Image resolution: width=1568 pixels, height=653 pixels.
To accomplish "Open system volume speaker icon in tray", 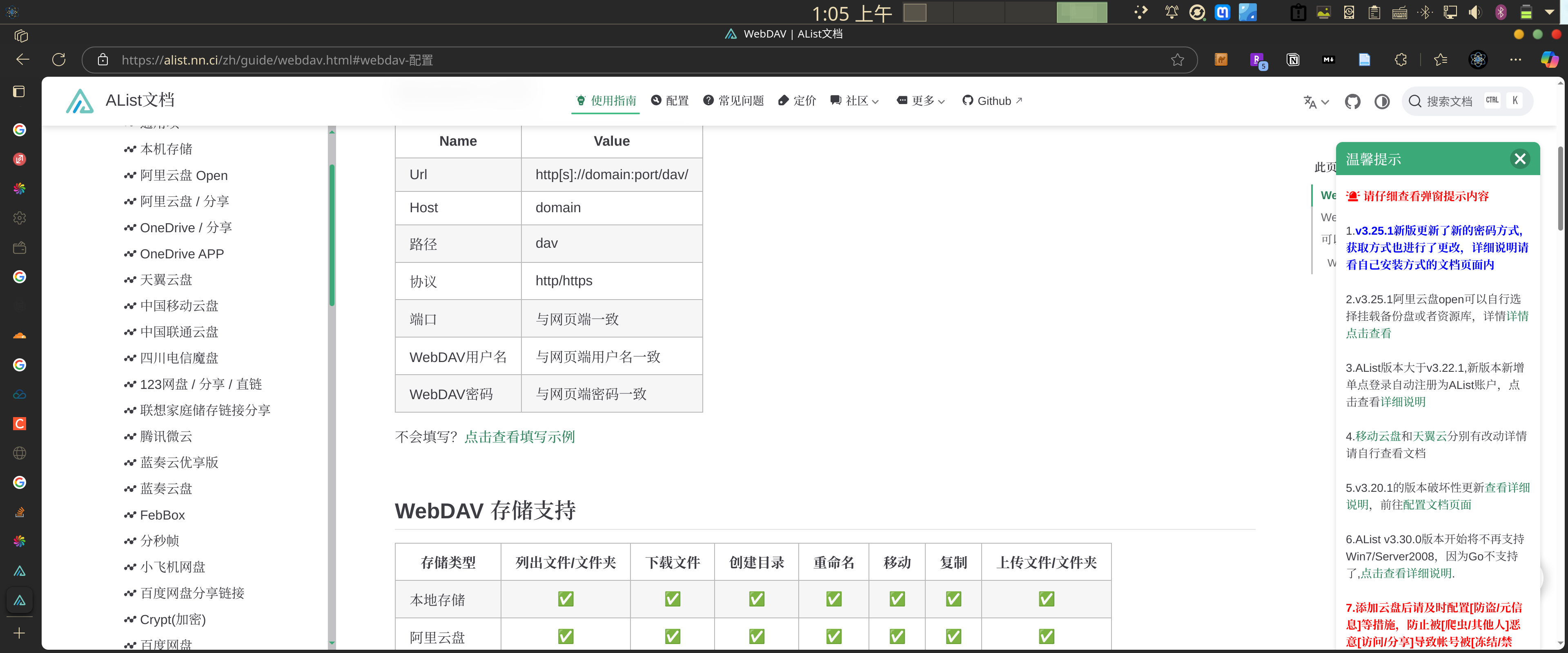I will tap(1474, 13).
